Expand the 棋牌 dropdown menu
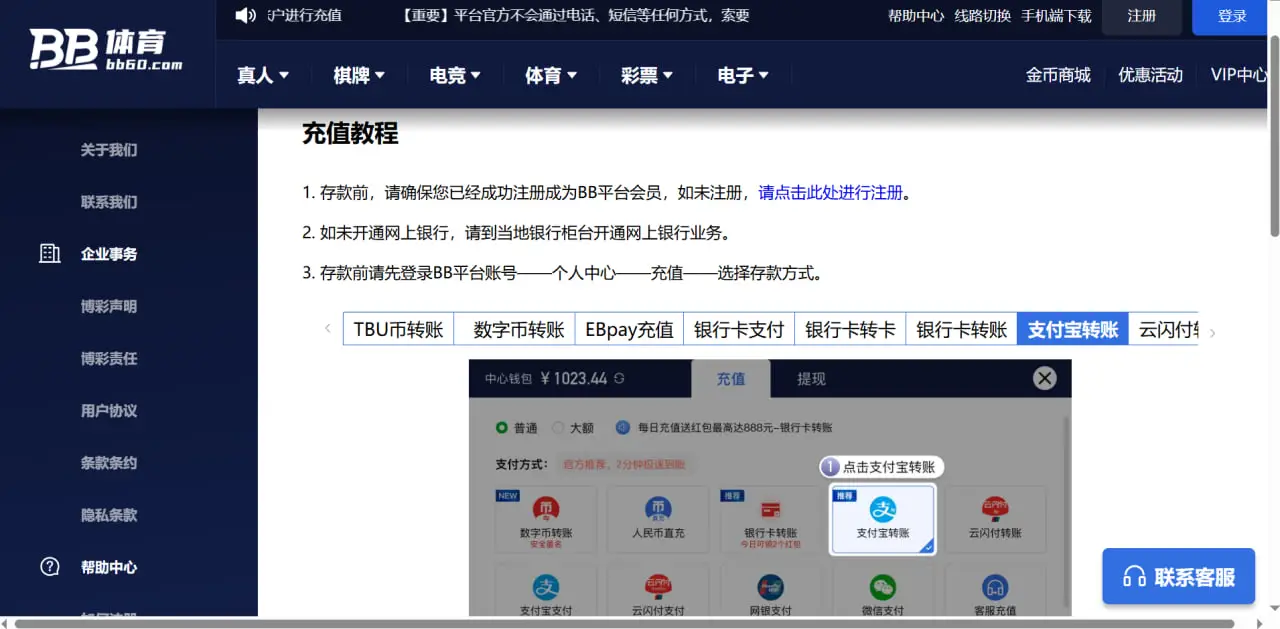Image resolution: width=1280 pixels, height=629 pixels. coord(359,75)
